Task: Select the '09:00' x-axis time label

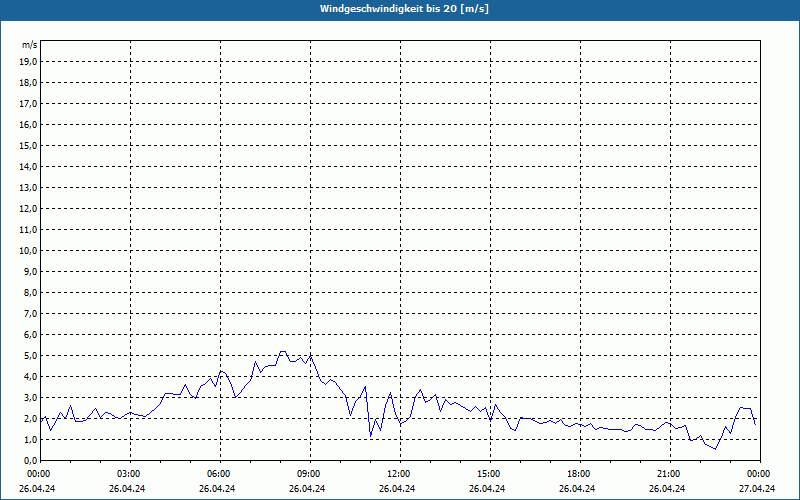Action: point(310,474)
